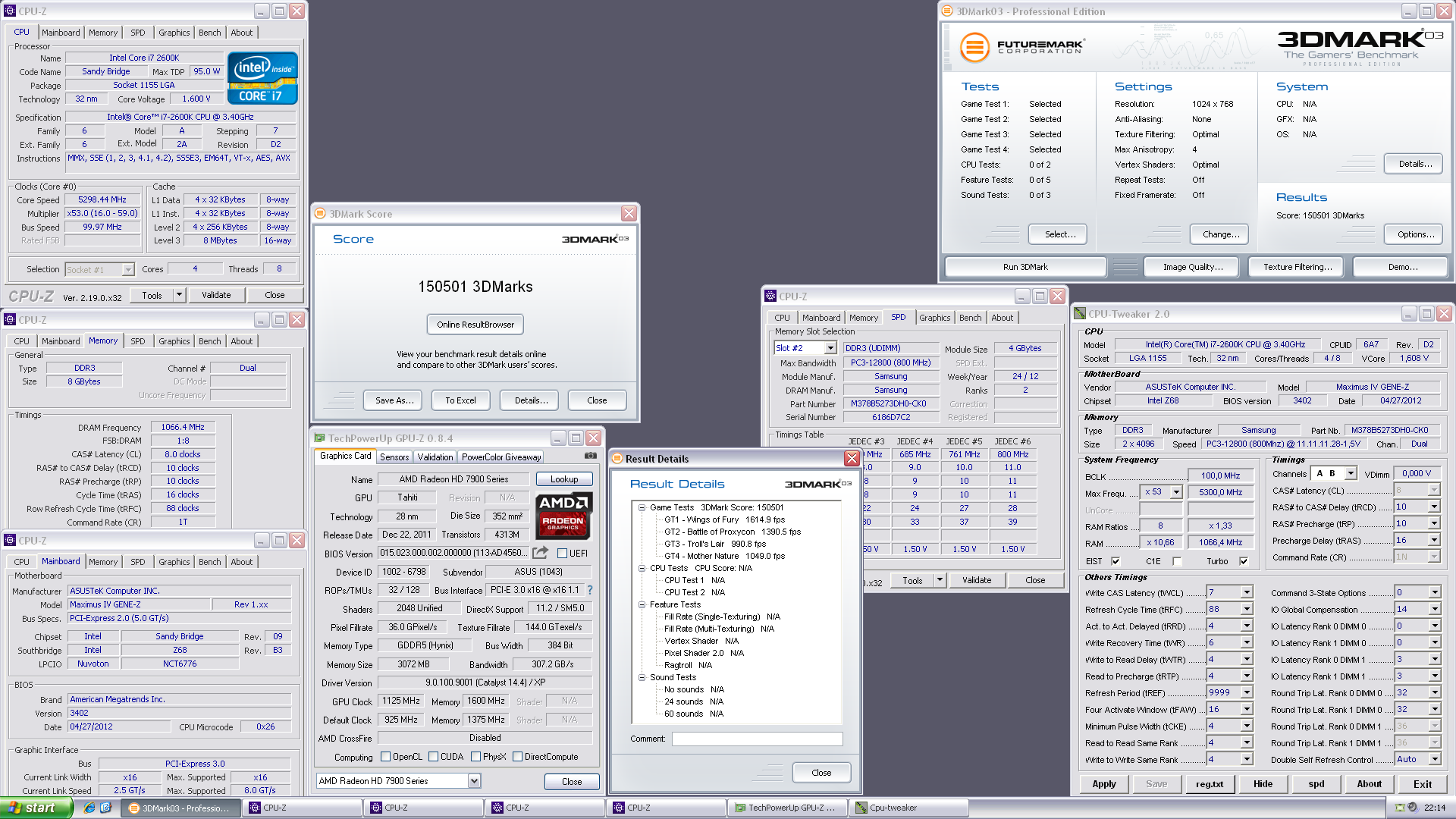
Task: Click the AMD Radeon Graphics logo
Action: 563,516
